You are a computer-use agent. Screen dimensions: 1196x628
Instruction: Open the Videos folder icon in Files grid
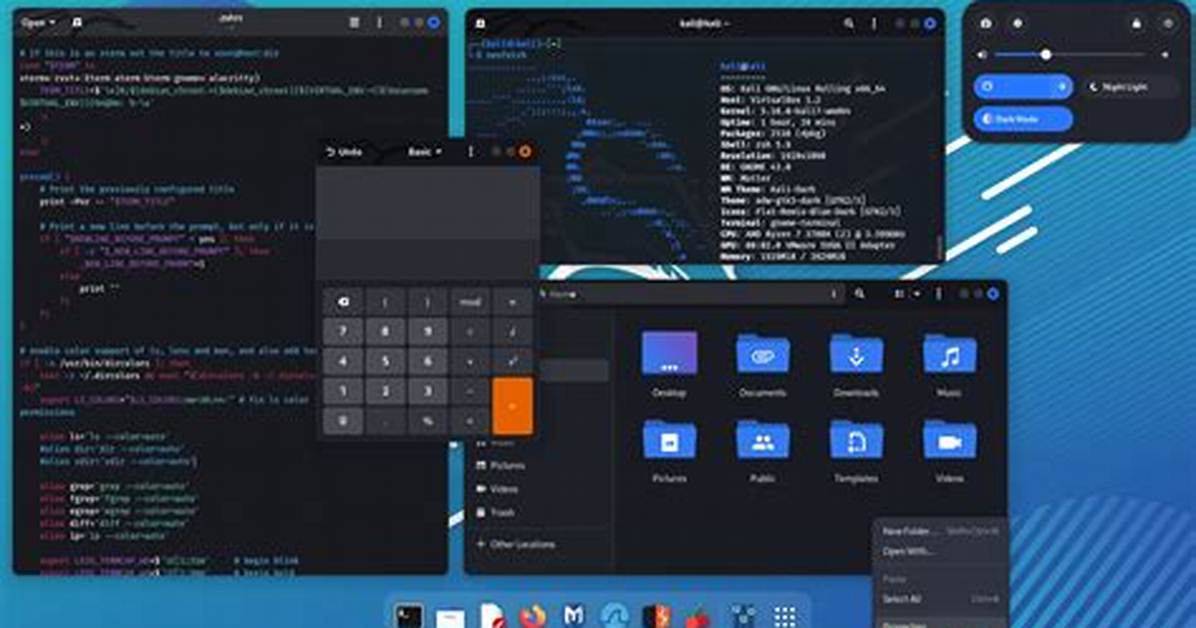(949, 440)
